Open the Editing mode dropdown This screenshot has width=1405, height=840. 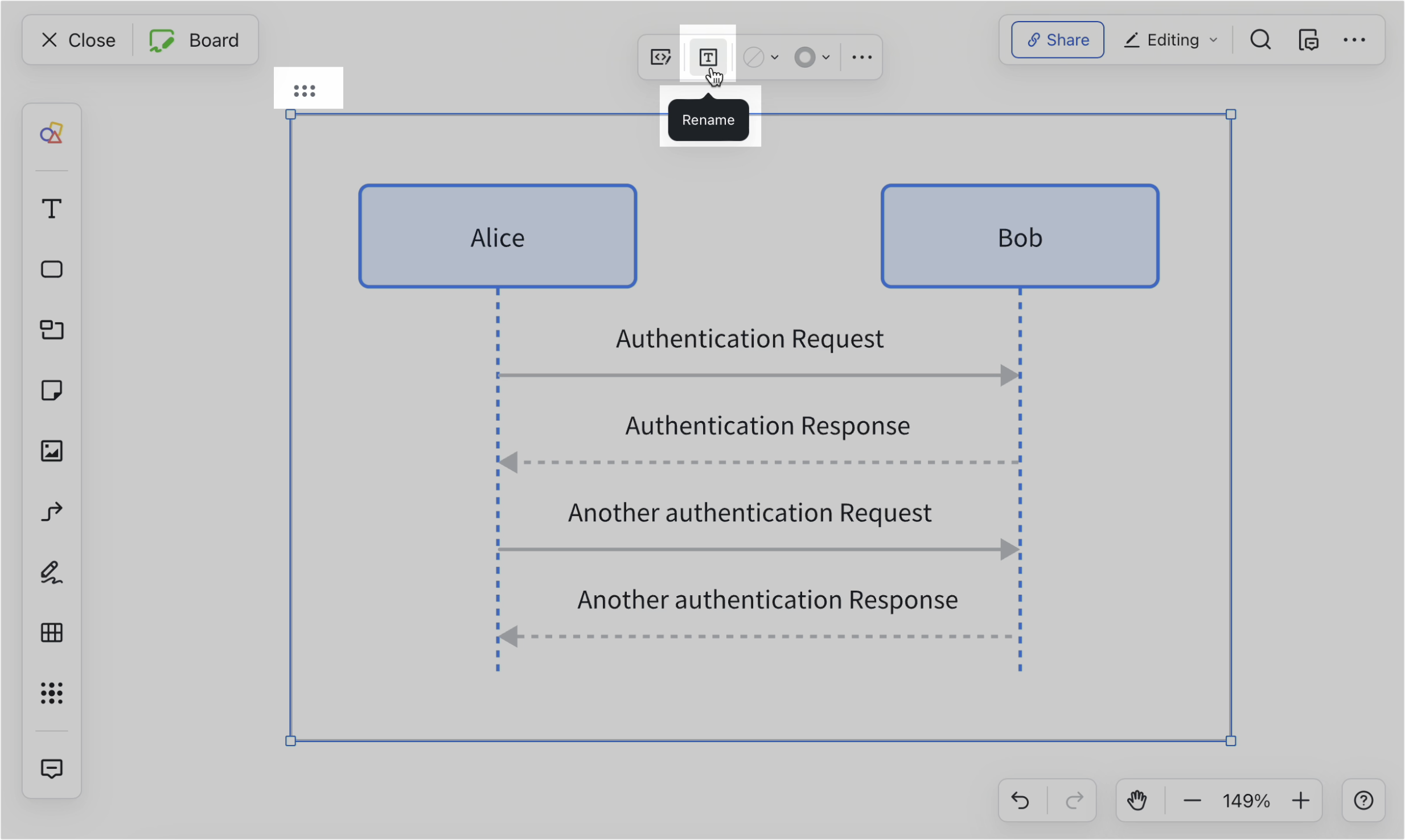point(1170,40)
